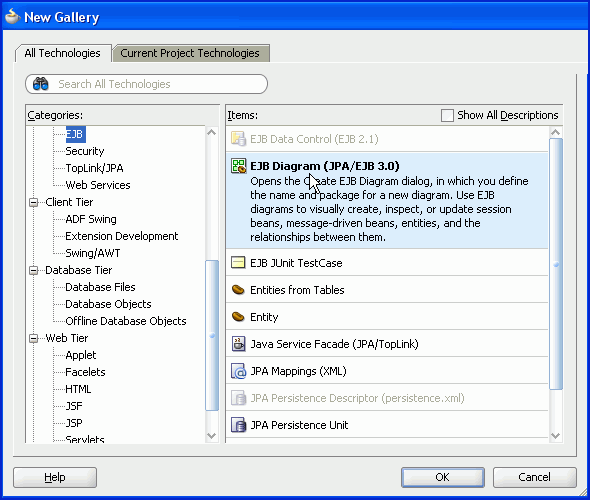Click Items list scrollbar down arrow
Screen dimensions: 590x500
click(x=556, y=436)
